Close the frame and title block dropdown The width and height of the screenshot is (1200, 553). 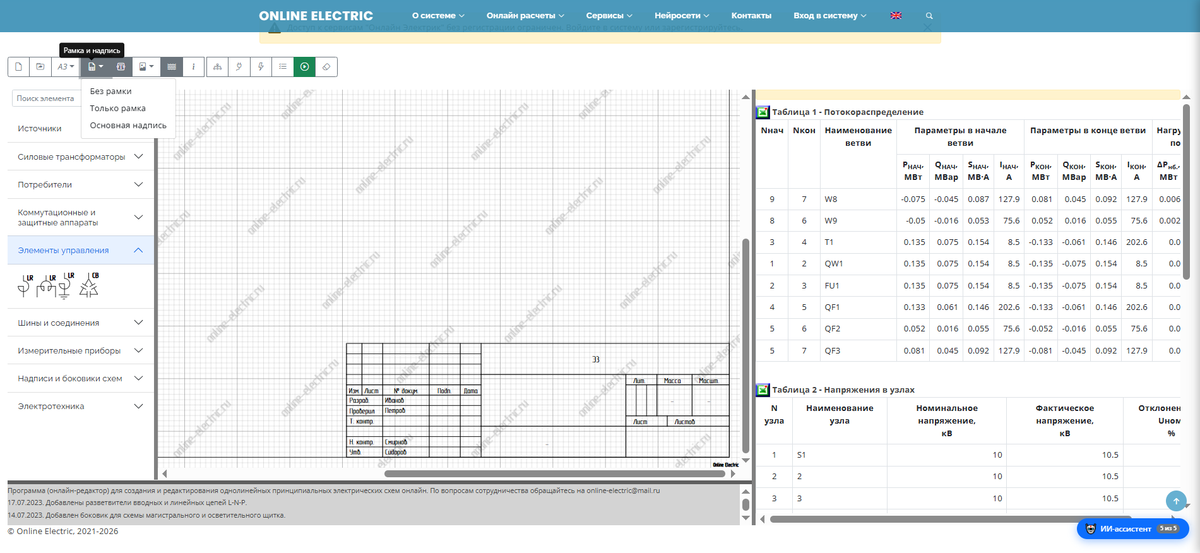[95, 67]
